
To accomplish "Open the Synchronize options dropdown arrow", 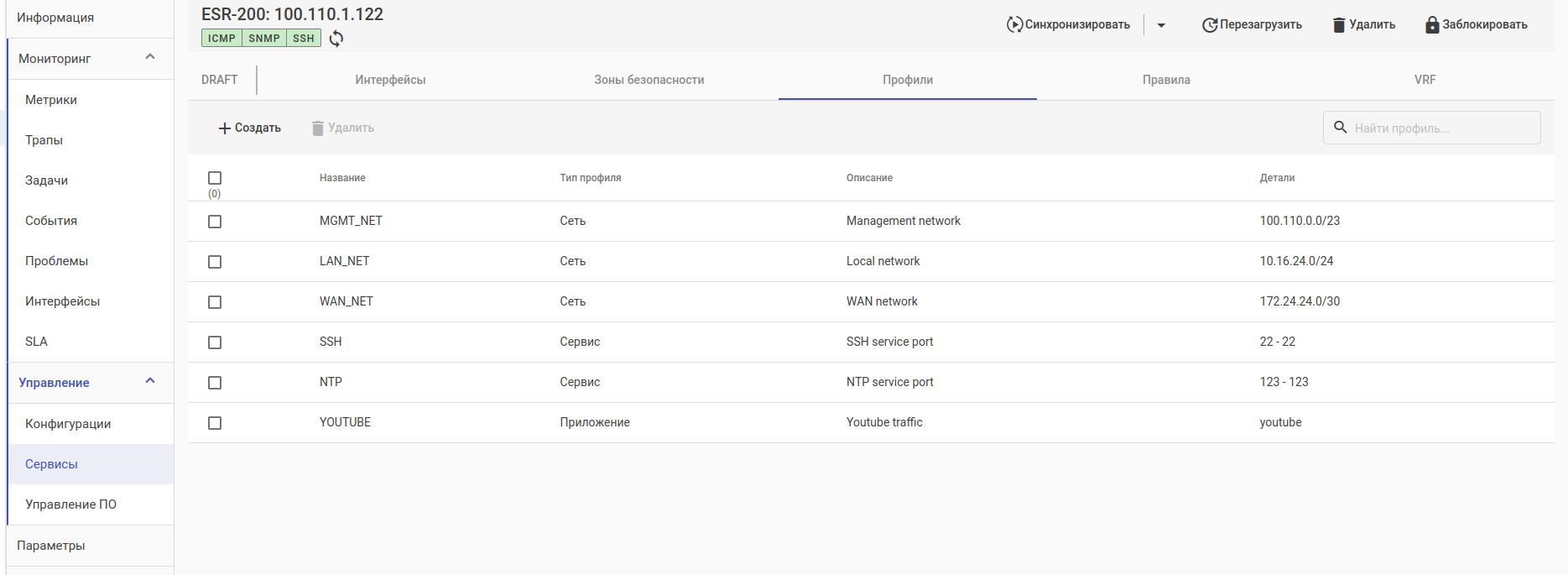I will pyautogui.click(x=1161, y=25).
